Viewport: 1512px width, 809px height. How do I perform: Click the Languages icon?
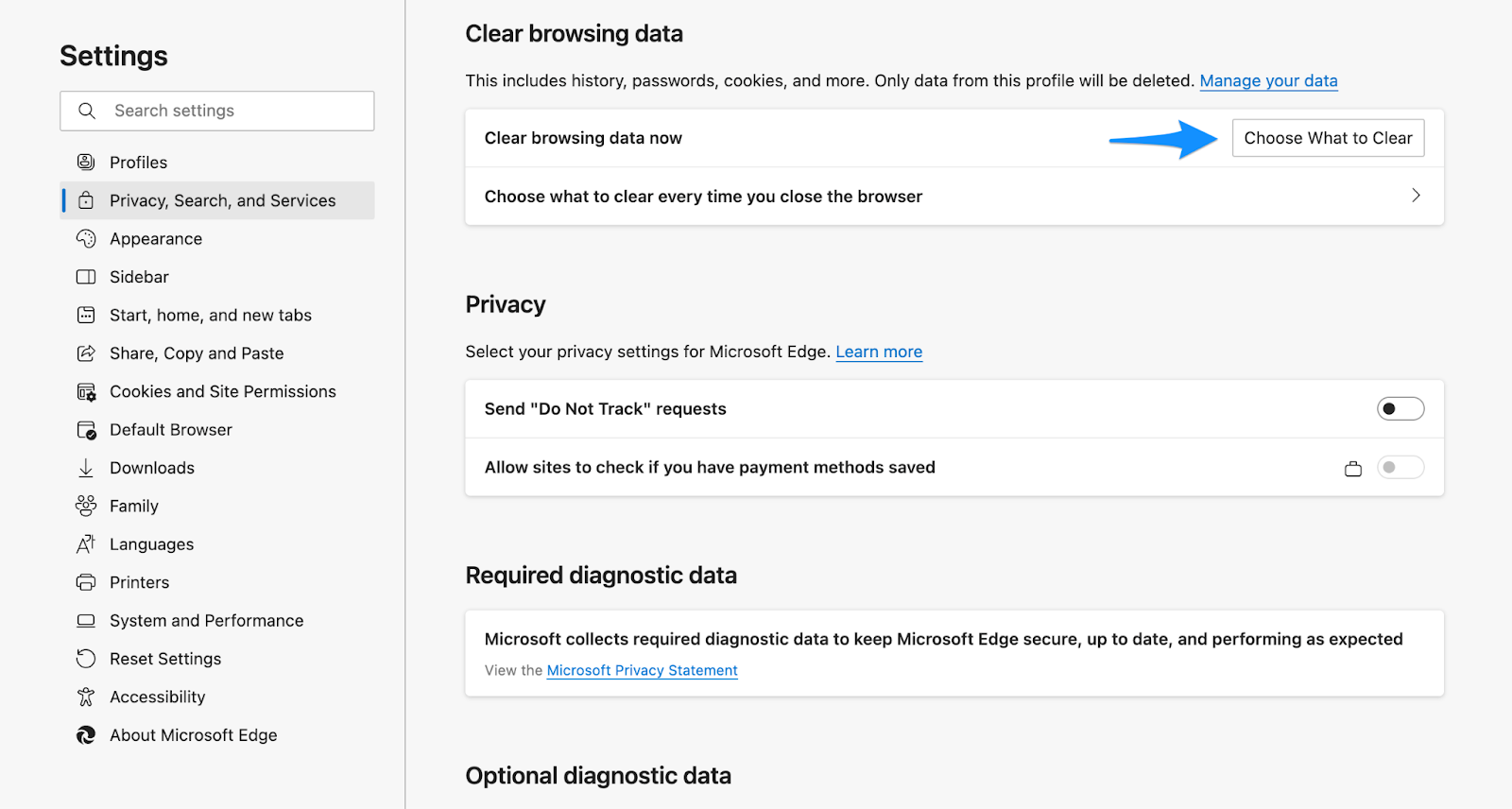86,544
